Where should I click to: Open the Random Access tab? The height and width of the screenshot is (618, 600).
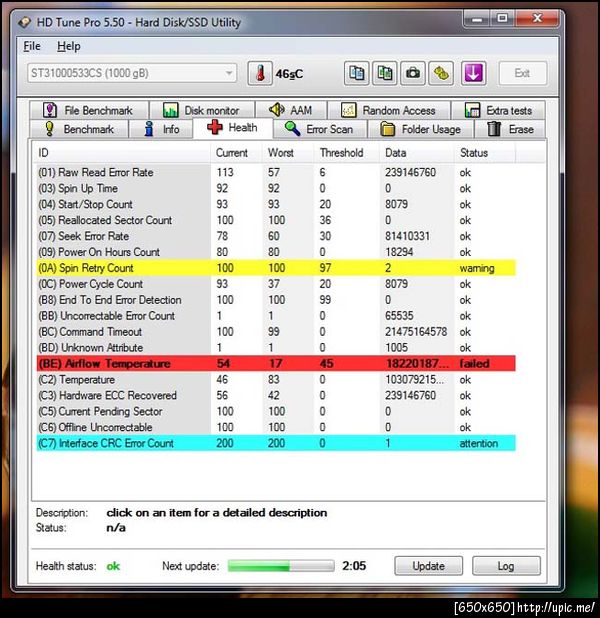pos(389,110)
